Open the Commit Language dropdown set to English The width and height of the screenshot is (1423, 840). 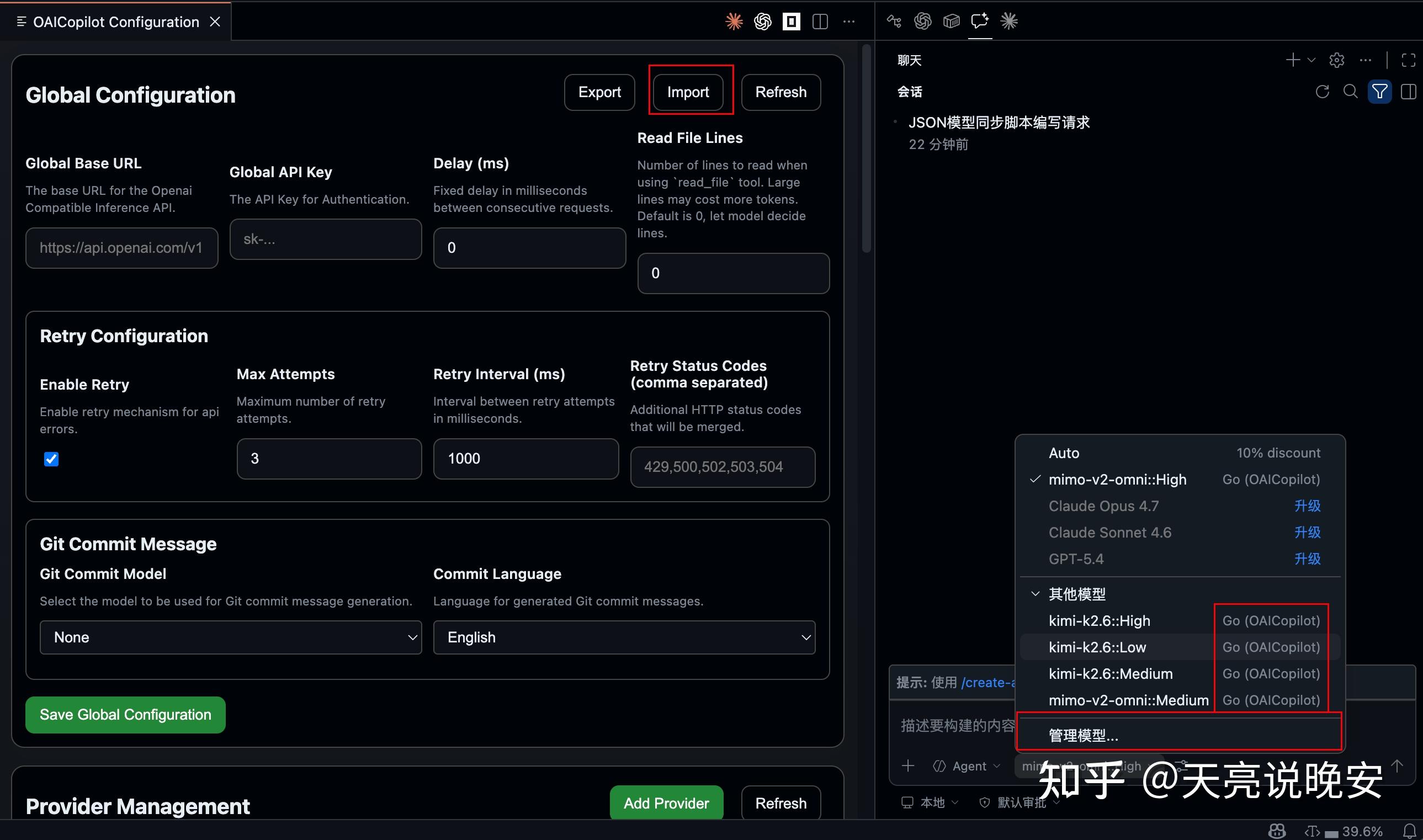pos(624,637)
